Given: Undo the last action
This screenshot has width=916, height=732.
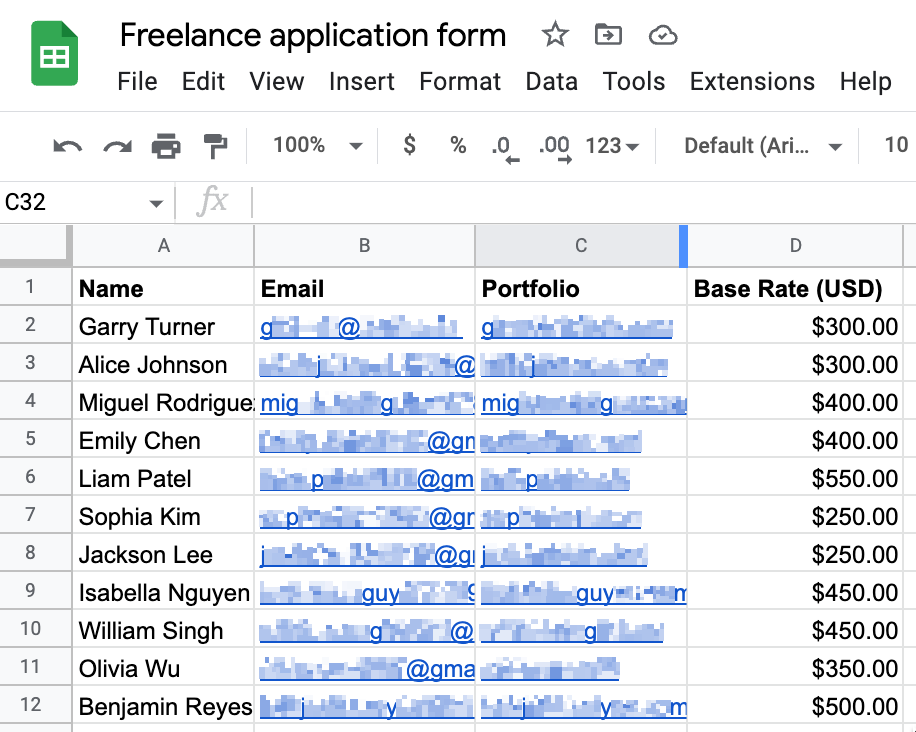Looking at the screenshot, I should click(67, 147).
